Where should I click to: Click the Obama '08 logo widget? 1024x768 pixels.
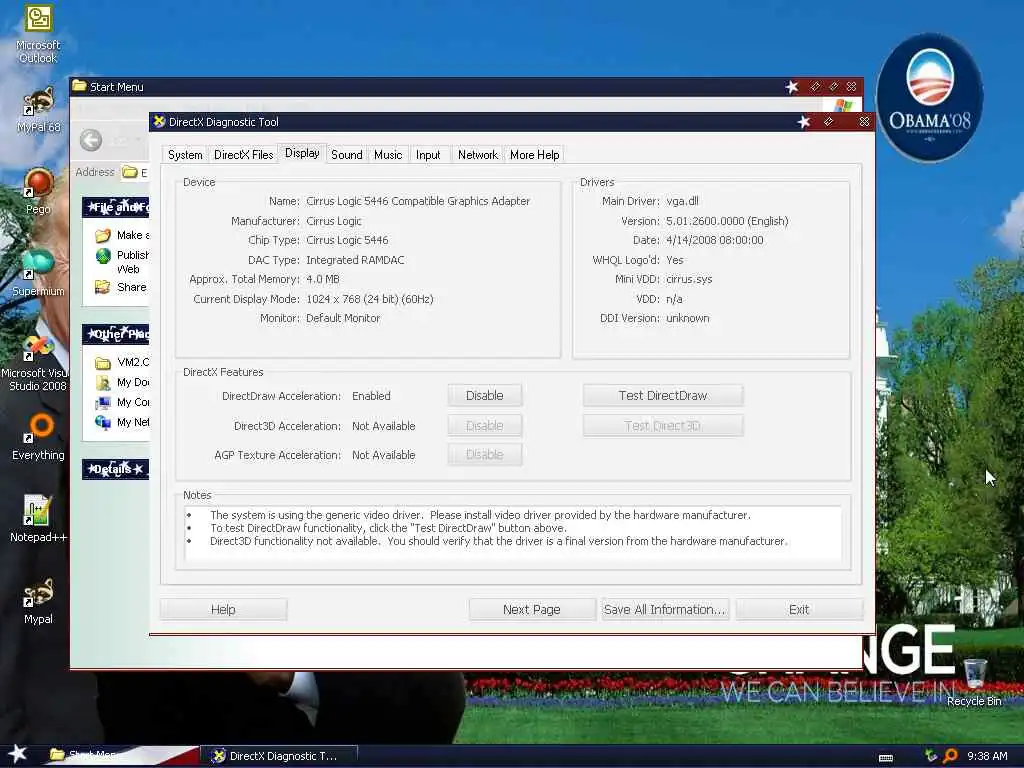click(929, 97)
